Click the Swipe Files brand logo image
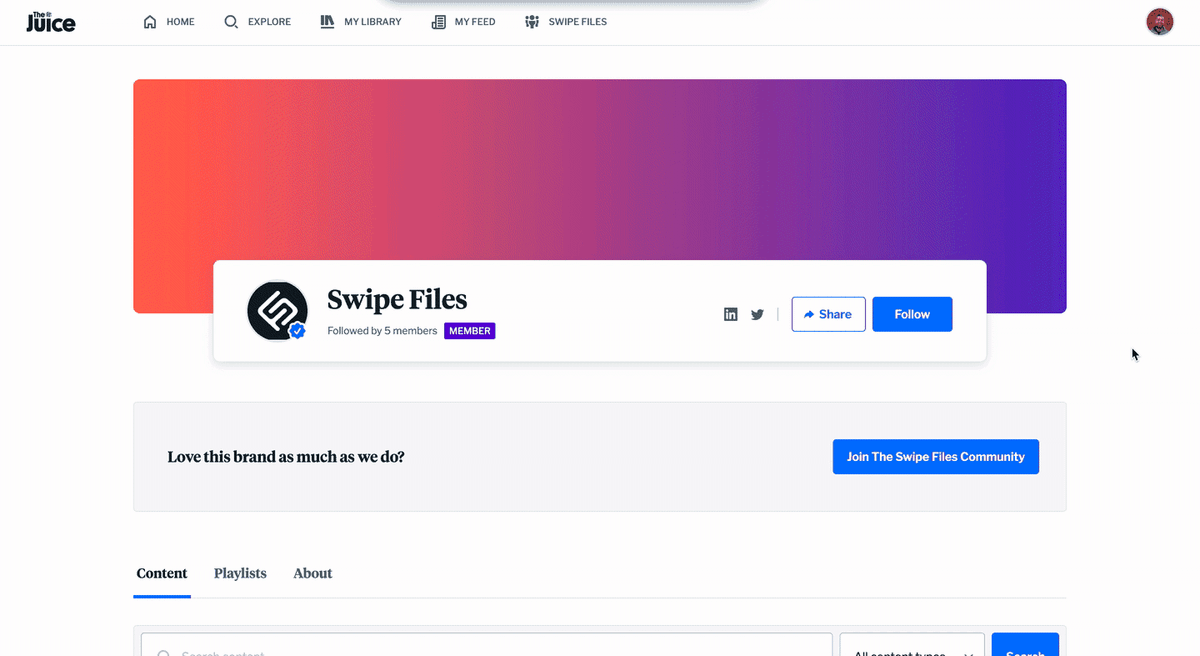Image resolution: width=1200 pixels, height=656 pixels. [x=276, y=310]
